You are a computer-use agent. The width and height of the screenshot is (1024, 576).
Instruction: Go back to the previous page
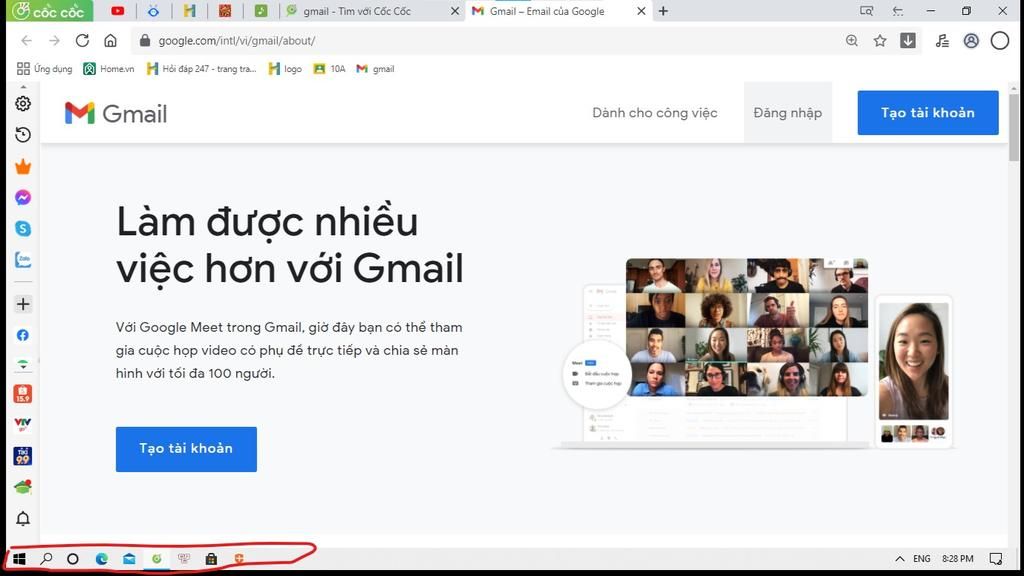coord(26,40)
